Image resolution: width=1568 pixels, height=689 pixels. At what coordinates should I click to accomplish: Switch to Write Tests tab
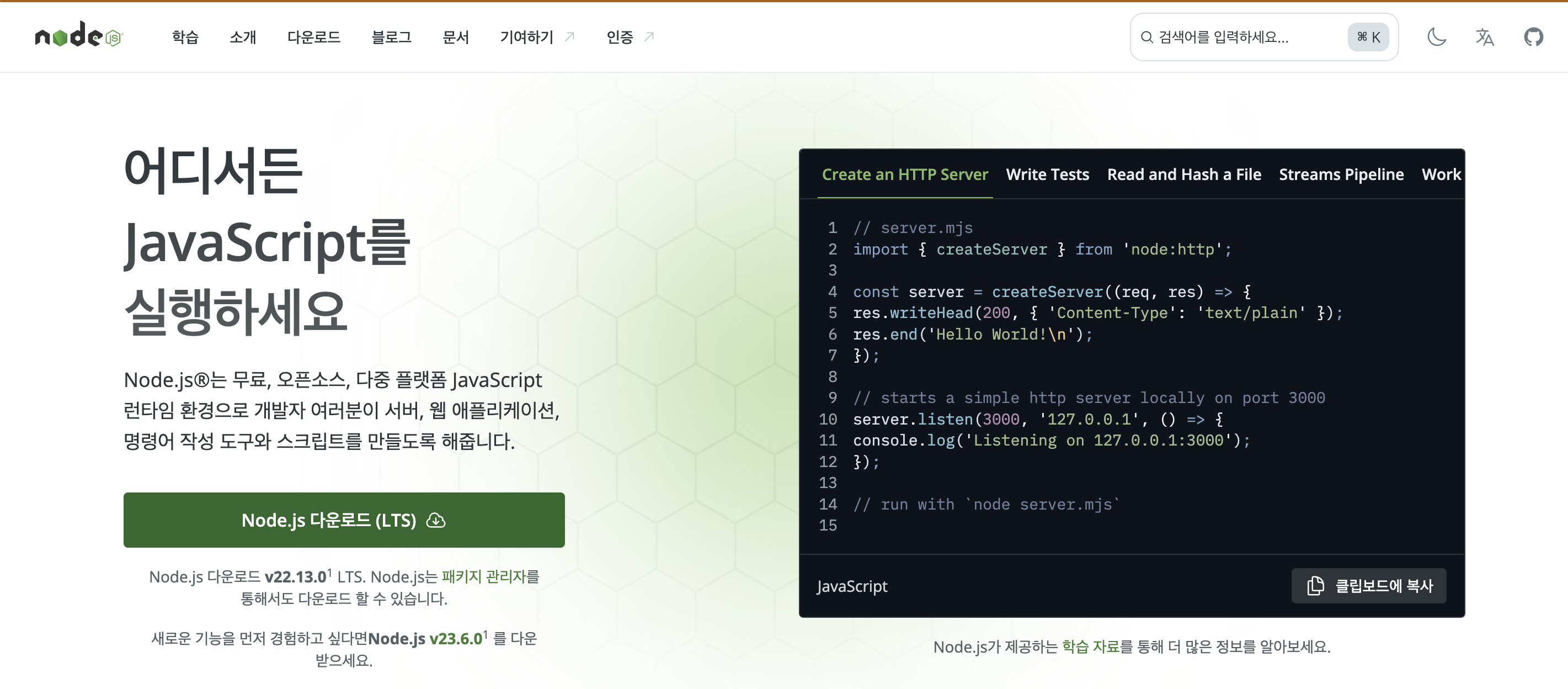click(1047, 174)
